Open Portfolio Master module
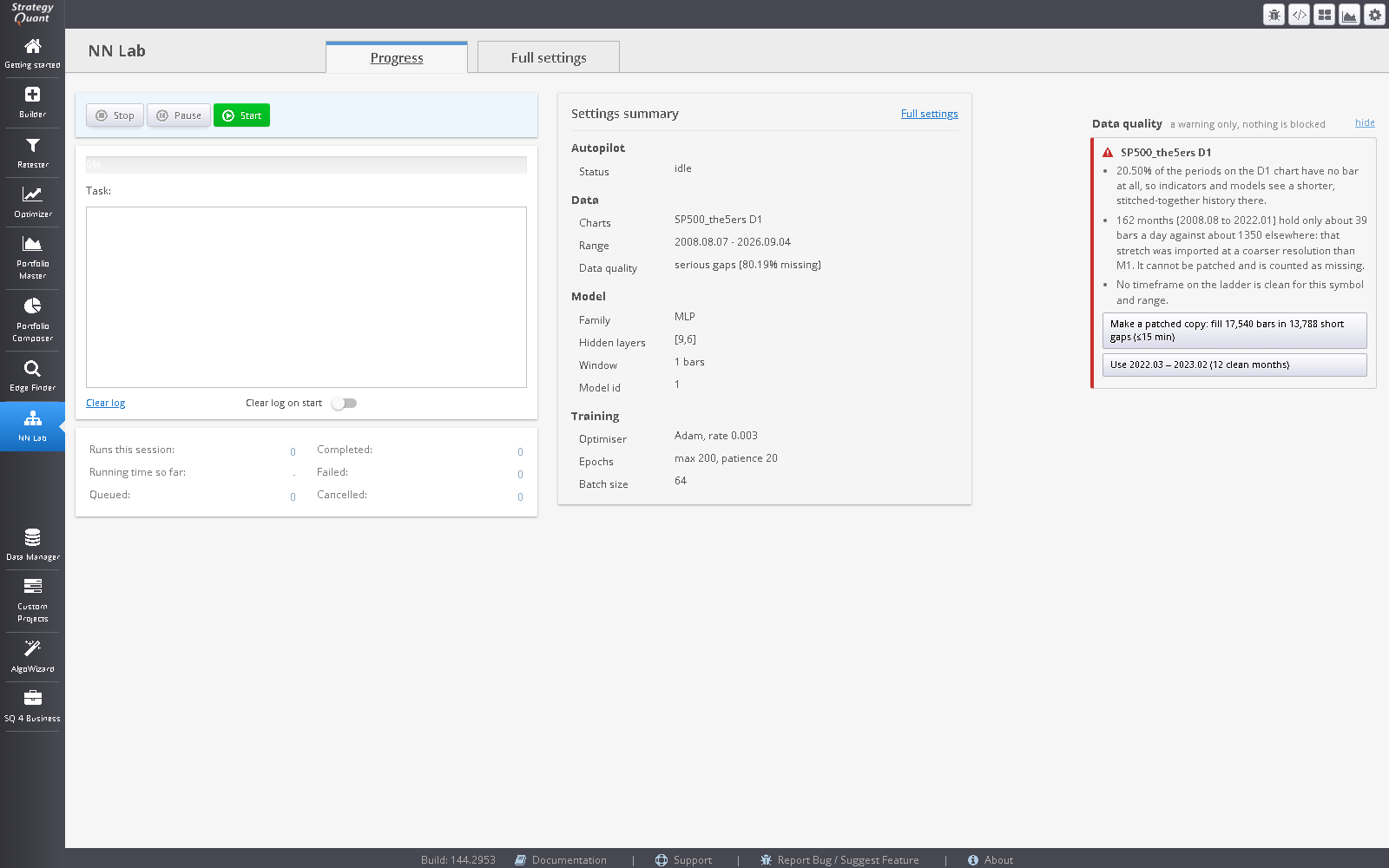This screenshot has height=868, width=1389. click(x=32, y=258)
